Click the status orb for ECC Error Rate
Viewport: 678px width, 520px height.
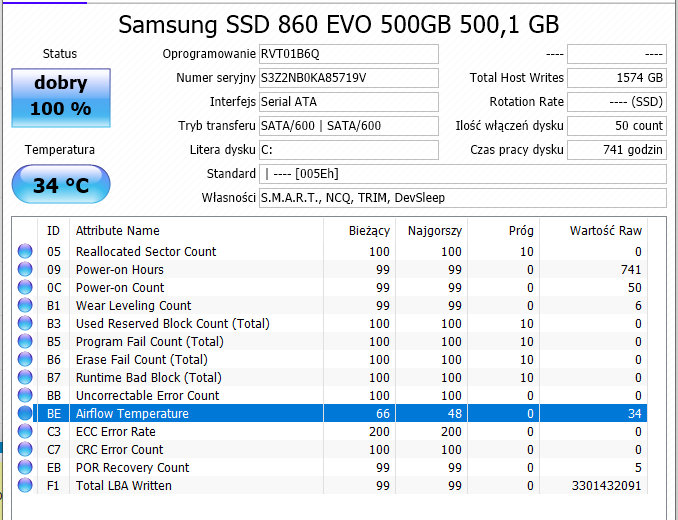coord(25,432)
